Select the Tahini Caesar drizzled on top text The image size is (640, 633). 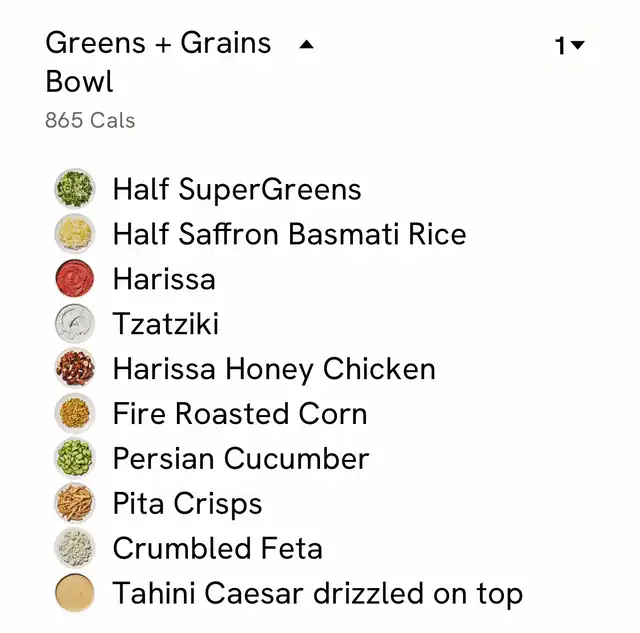pos(318,594)
